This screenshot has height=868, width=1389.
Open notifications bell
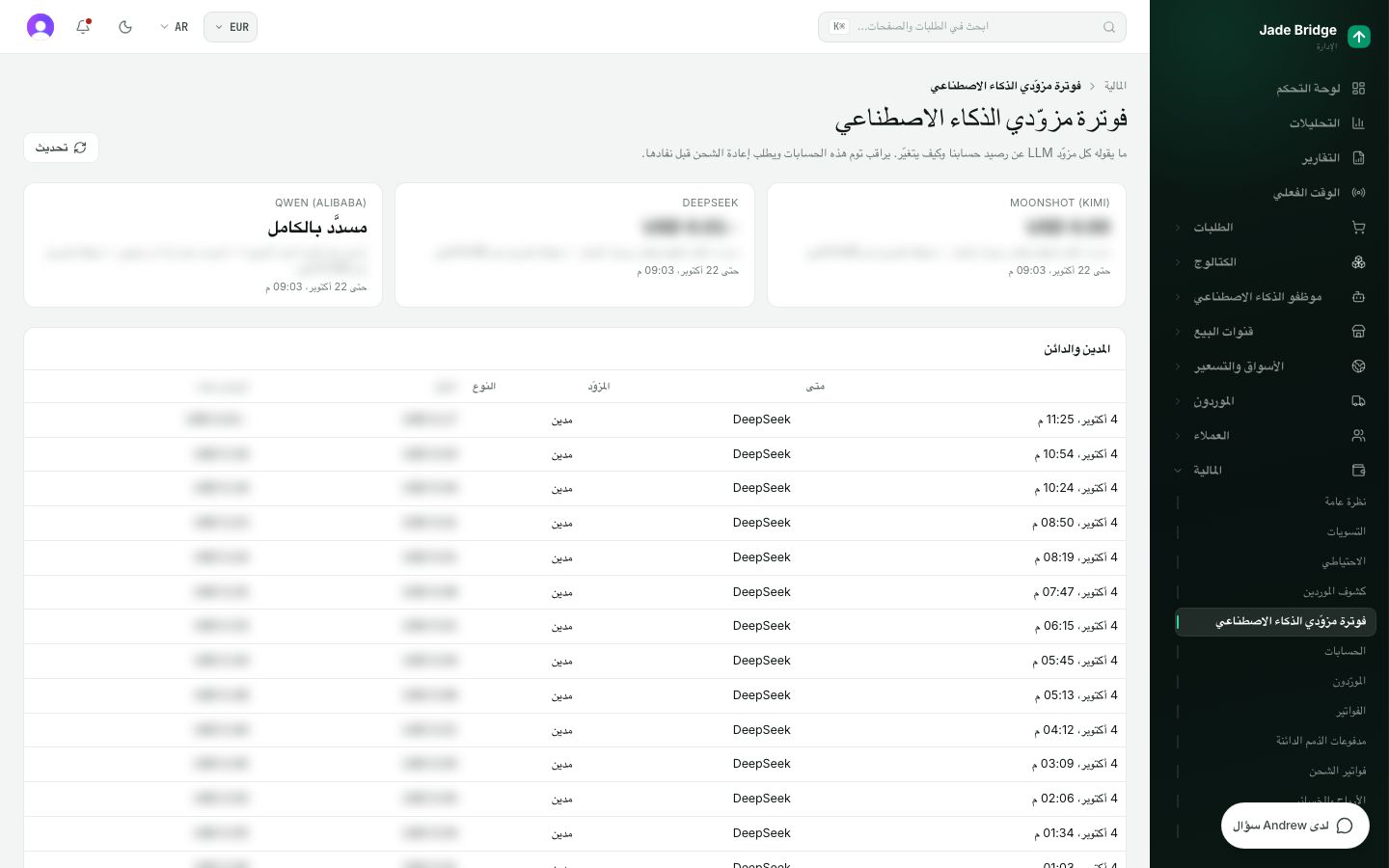[x=83, y=27]
